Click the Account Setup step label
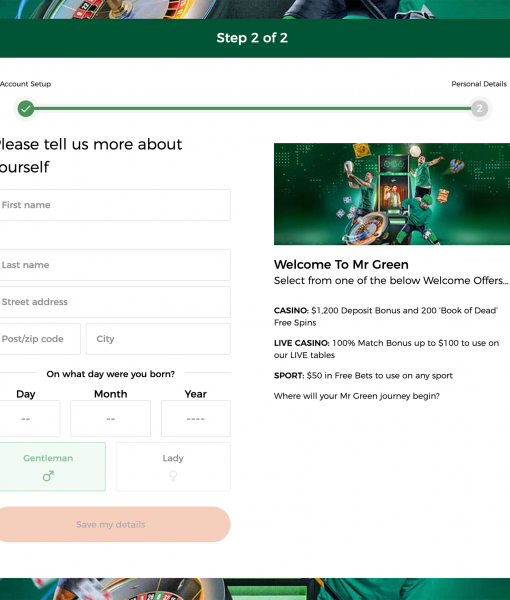Viewport: 510px width, 600px height. click(25, 84)
